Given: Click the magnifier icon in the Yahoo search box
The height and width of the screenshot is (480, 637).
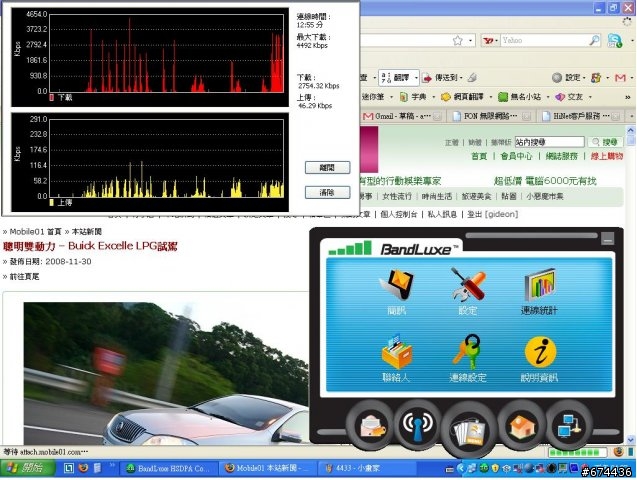Looking at the screenshot, I should tap(594, 40).
